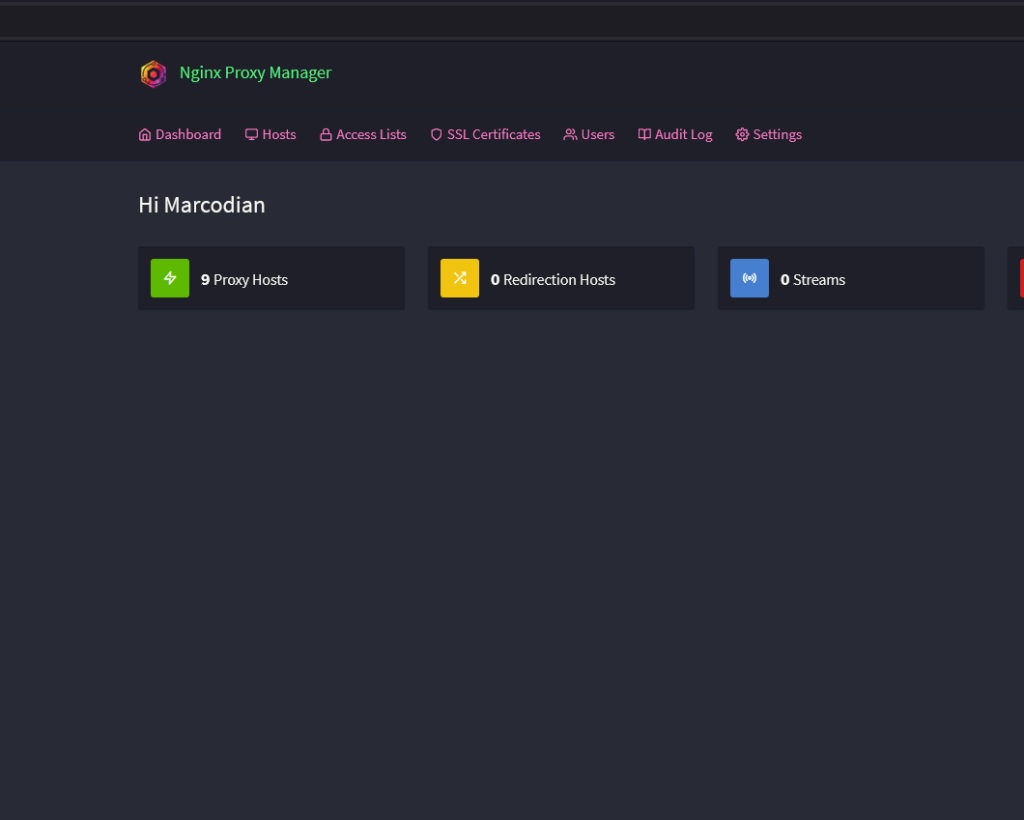View the Audit Log
This screenshot has width=1024, height=820.
[x=683, y=135]
